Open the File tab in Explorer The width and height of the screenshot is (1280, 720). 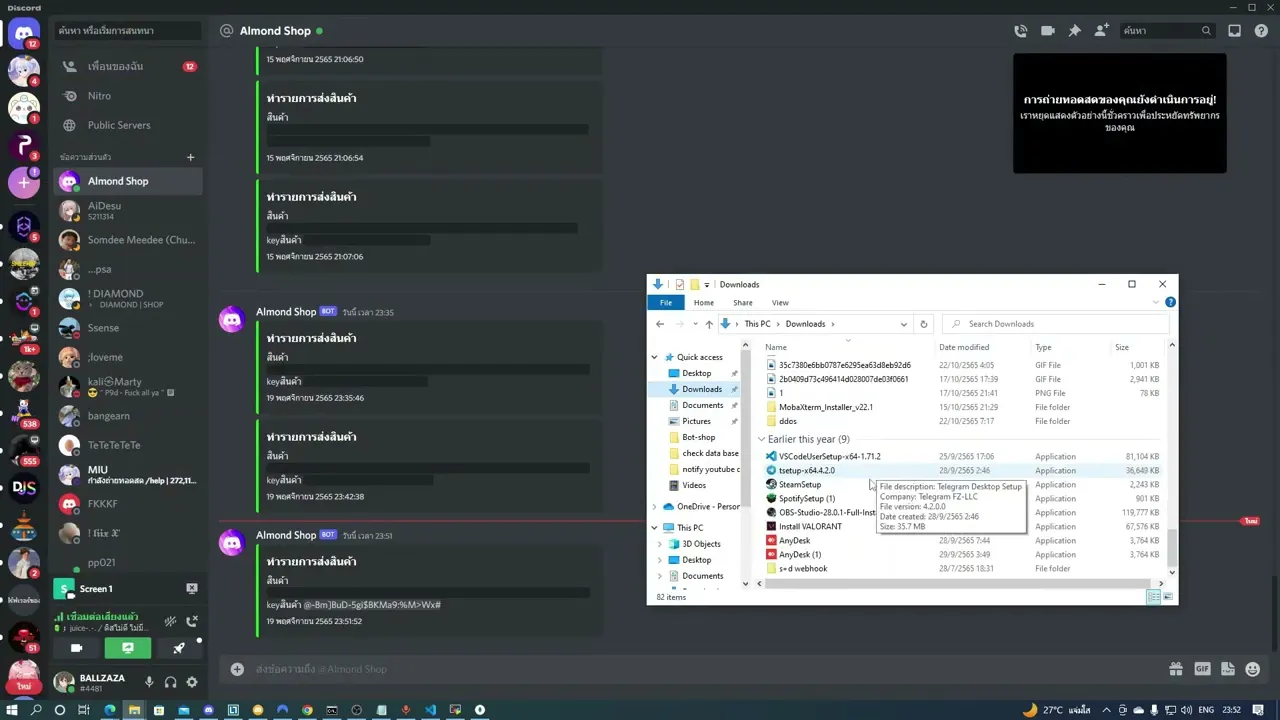click(x=665, y=303)
